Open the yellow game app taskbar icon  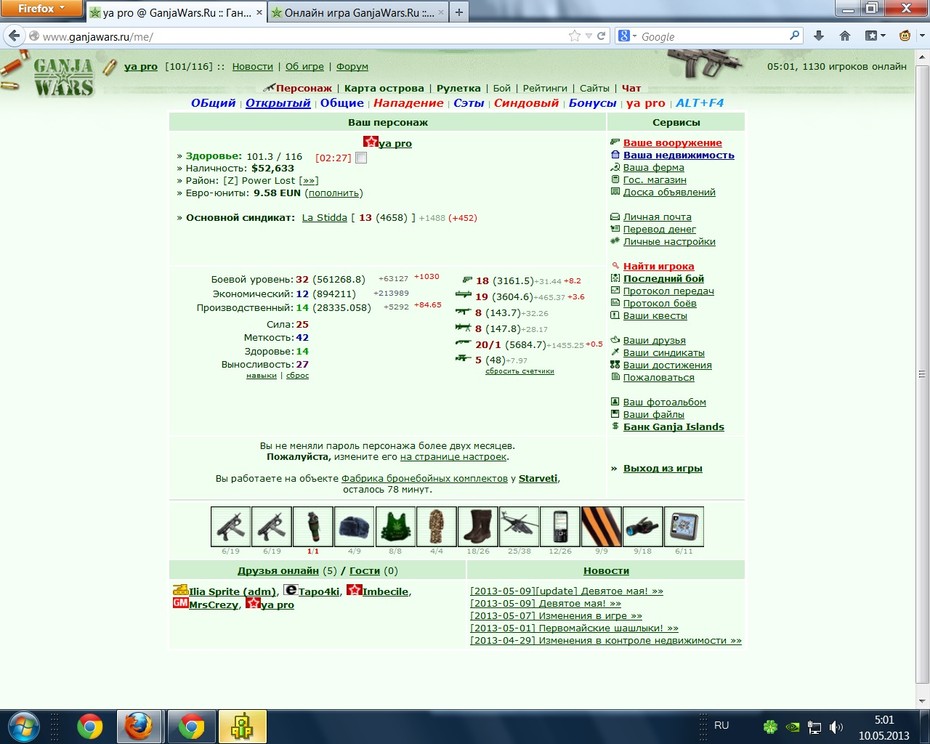coord(242,726)
